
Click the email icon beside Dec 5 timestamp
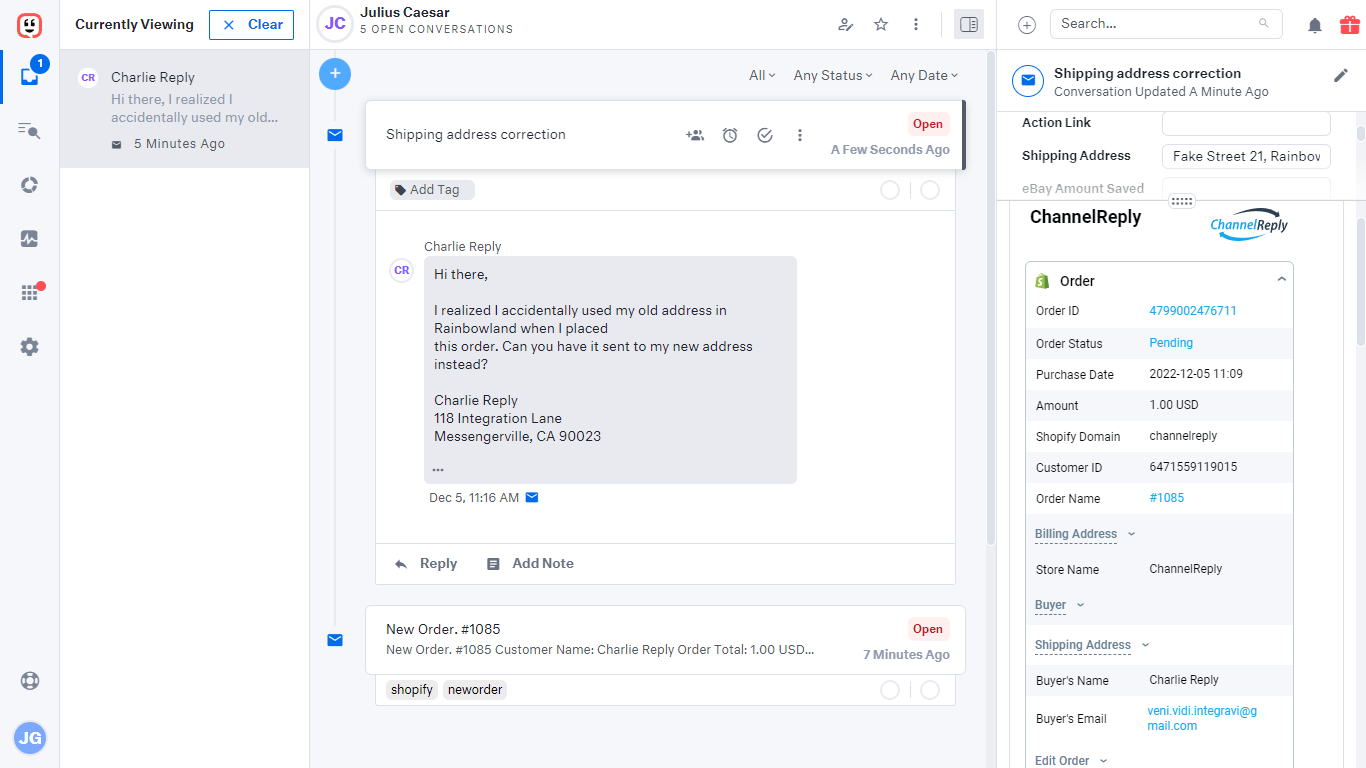point(532,497)
